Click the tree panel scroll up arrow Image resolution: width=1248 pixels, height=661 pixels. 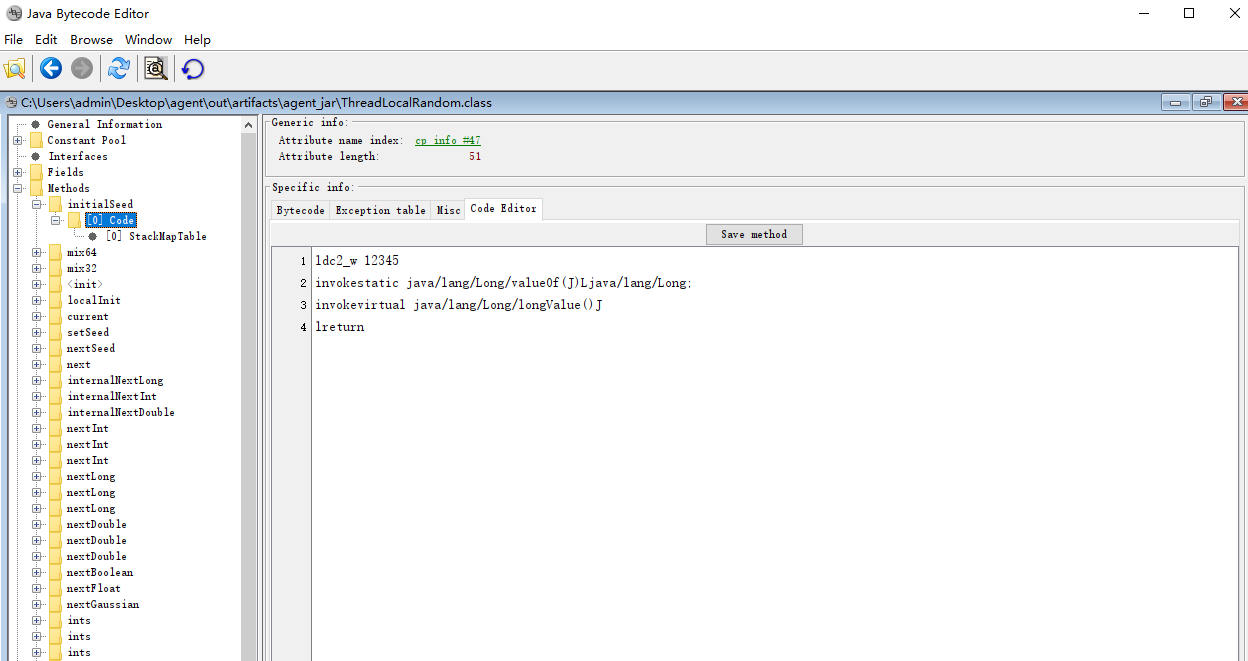click(x=250, y=125)
